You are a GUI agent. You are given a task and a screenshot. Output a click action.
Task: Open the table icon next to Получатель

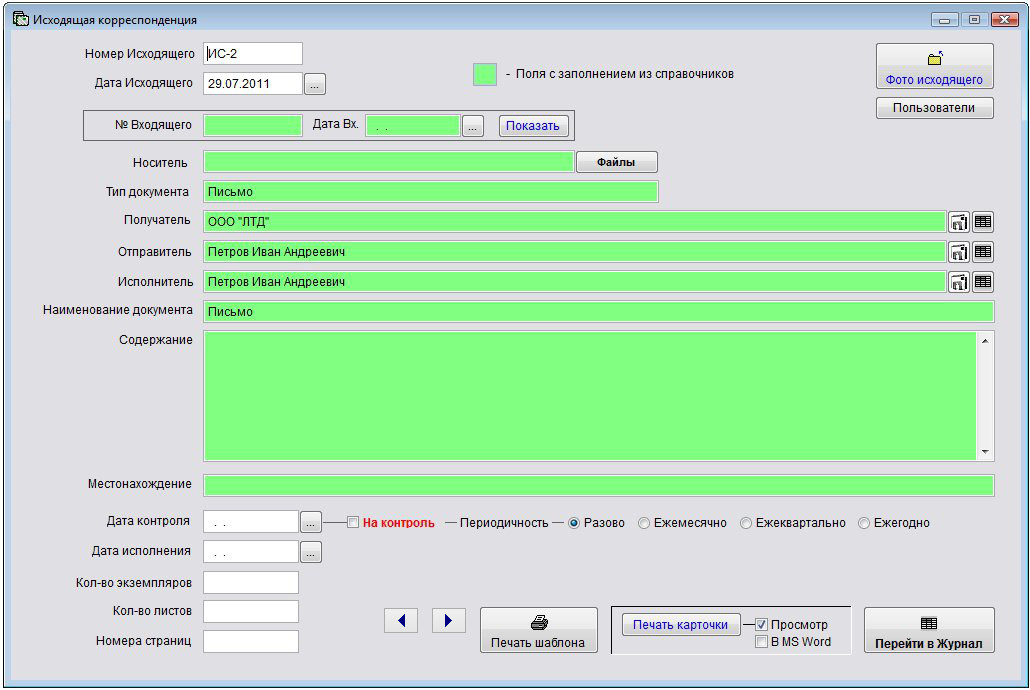point(983,222)
